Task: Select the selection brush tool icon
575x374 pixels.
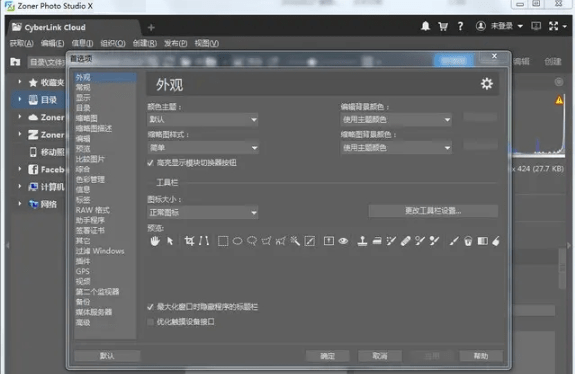Action: pos(310,241)
